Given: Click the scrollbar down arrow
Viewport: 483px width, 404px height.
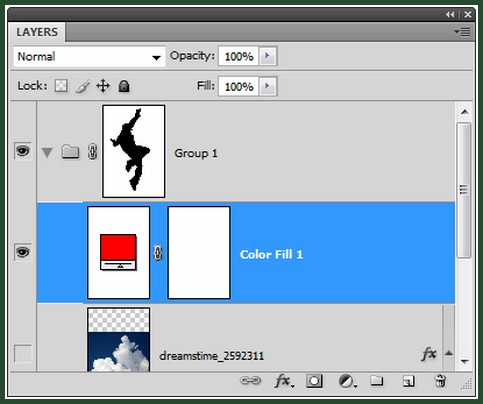Looking at the screenshot, I should 464,361.
